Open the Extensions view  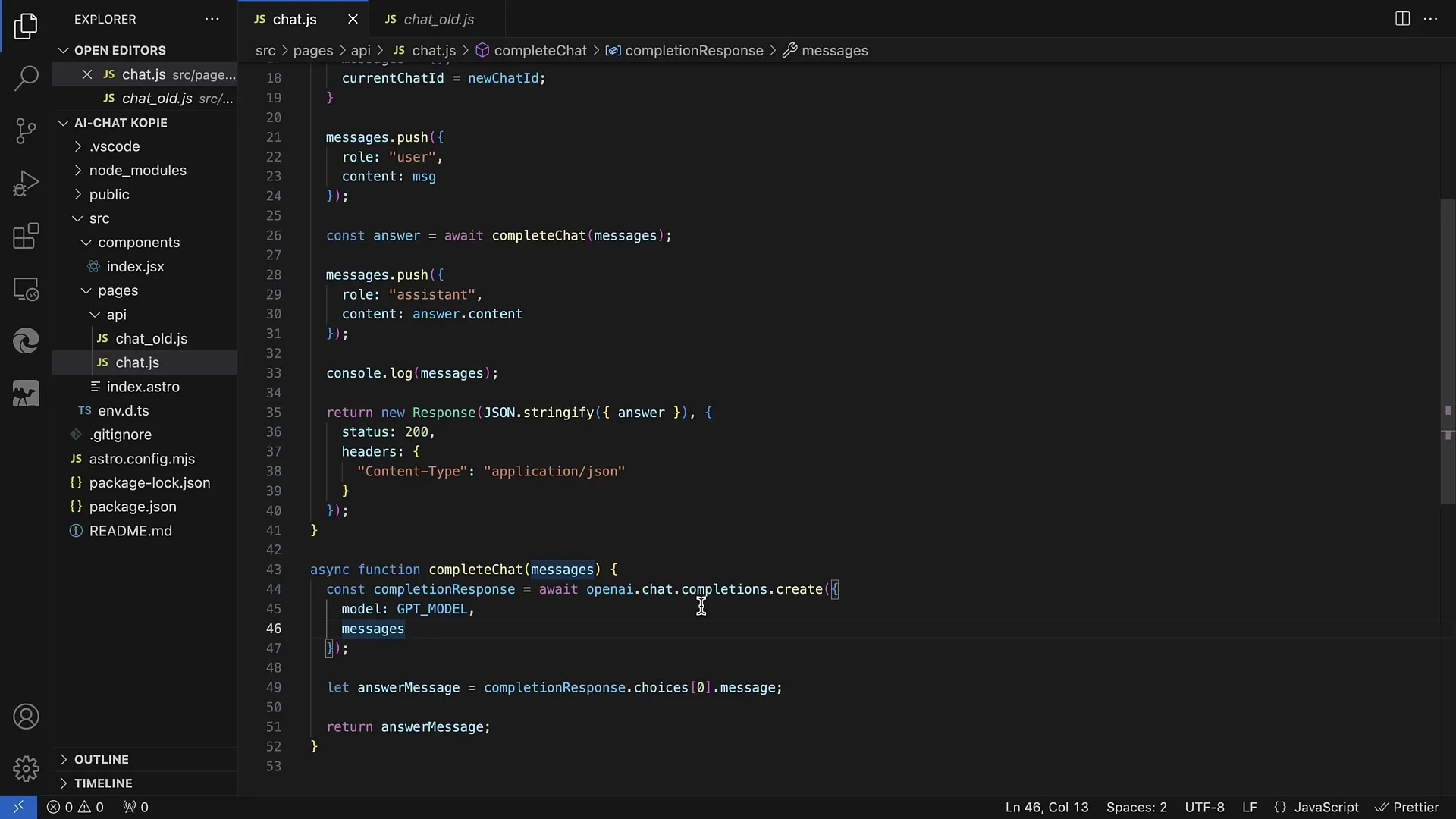(x=26, y=237)
